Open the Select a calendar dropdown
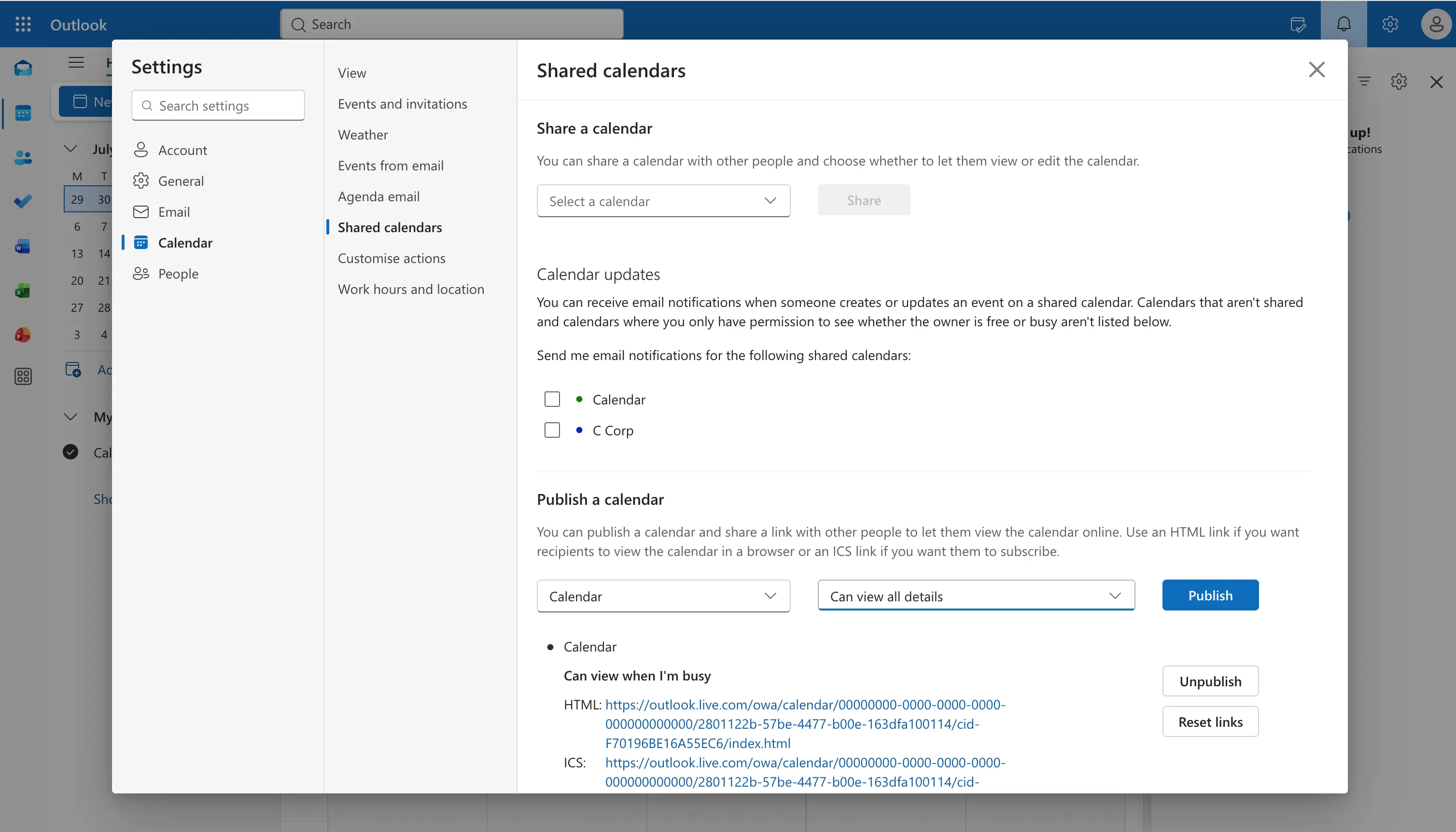 663,201
